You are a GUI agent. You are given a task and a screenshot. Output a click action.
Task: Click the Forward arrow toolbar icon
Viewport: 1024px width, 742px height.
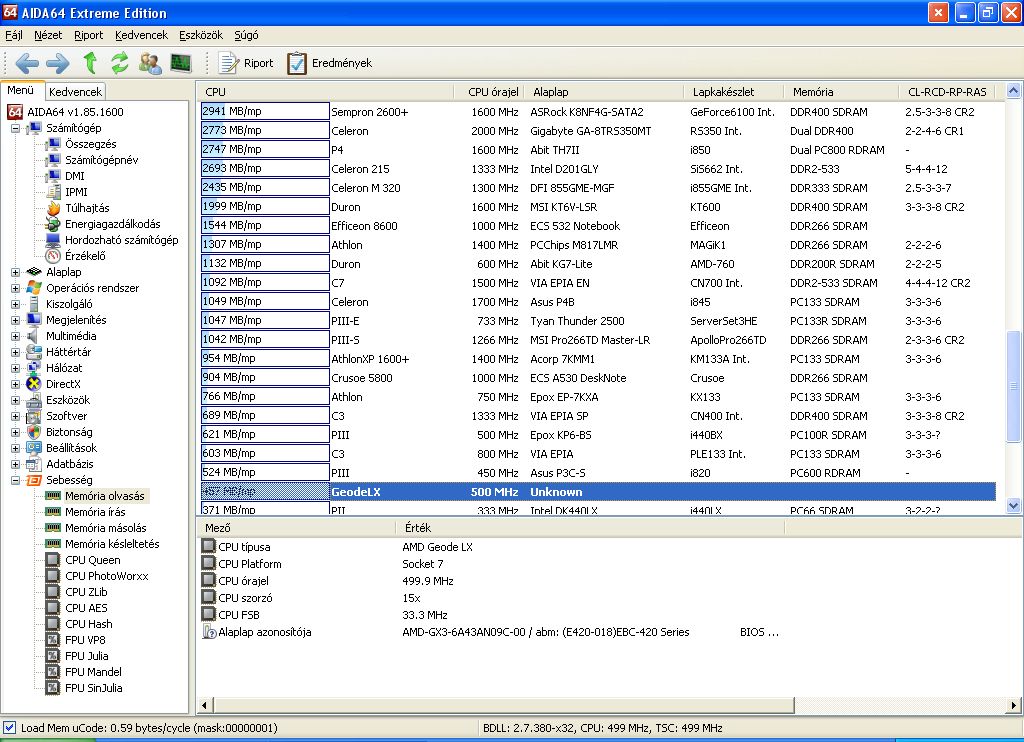click(58, 63)
